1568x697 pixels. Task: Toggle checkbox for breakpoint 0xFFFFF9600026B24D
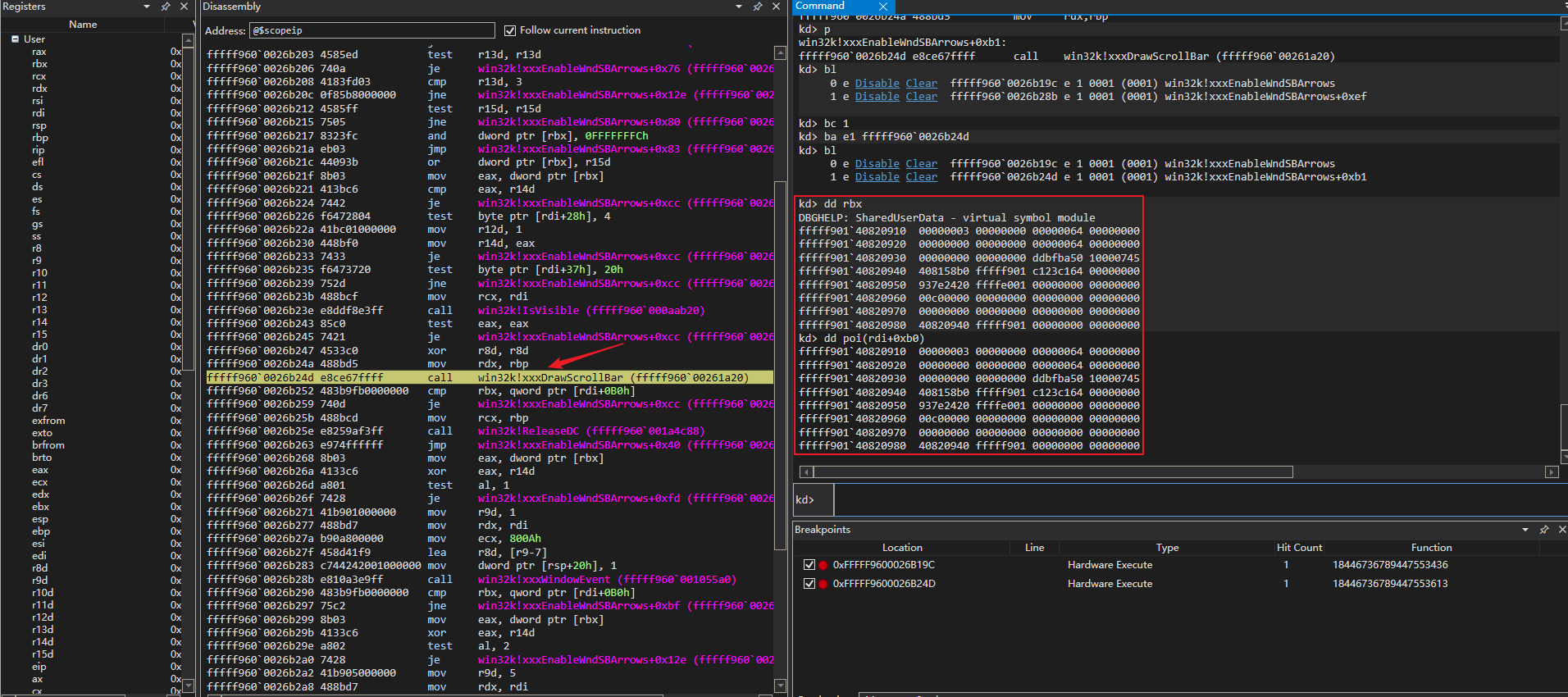point(809,584)
